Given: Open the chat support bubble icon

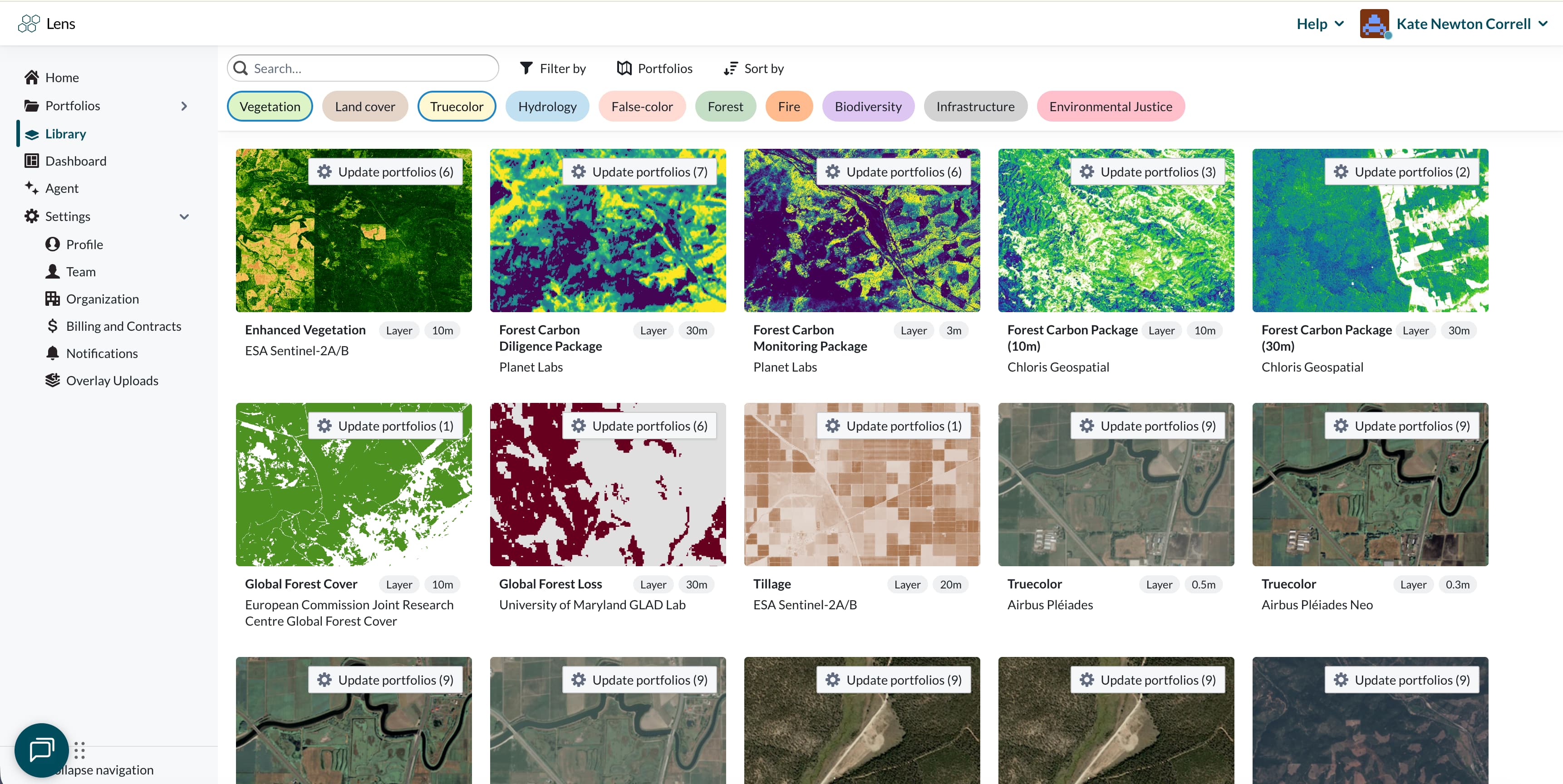Looking at the screenshot, I should coord(41,750).
